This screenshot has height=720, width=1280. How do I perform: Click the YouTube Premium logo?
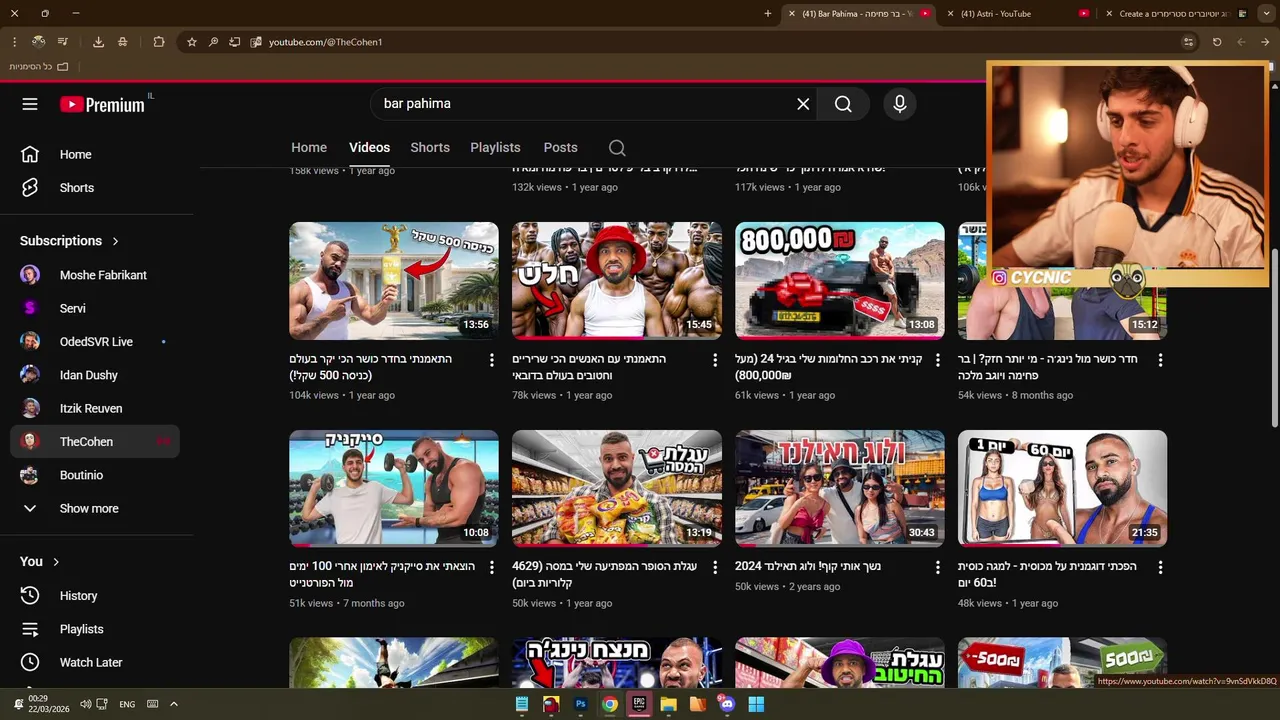point(102,104)
